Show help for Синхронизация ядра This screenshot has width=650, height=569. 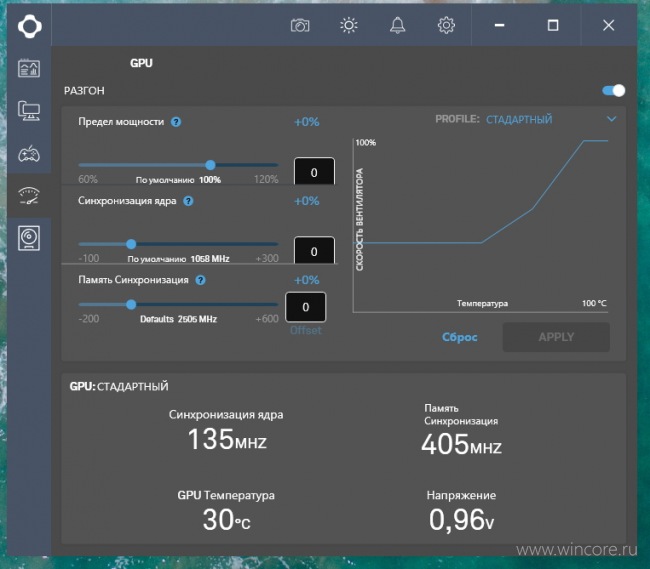188,201
